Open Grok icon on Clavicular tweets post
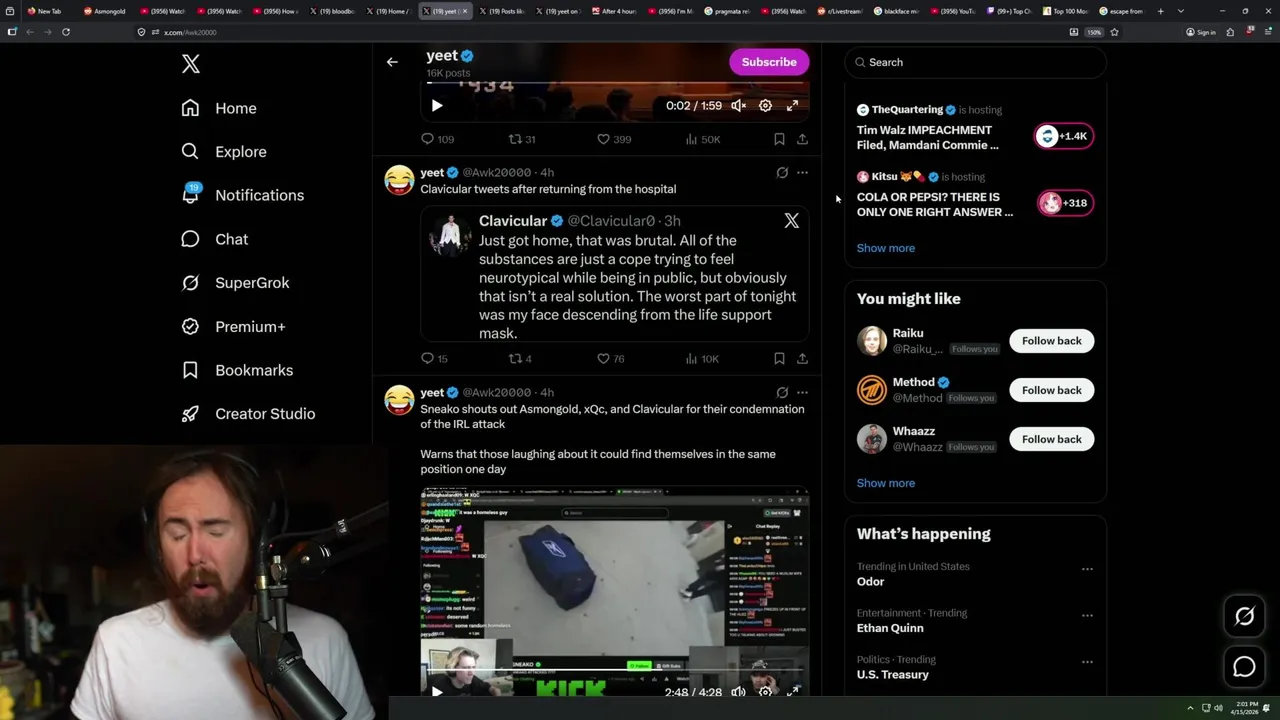The height and width of the screenshot is (720, 1280). [x=782, y=173]
